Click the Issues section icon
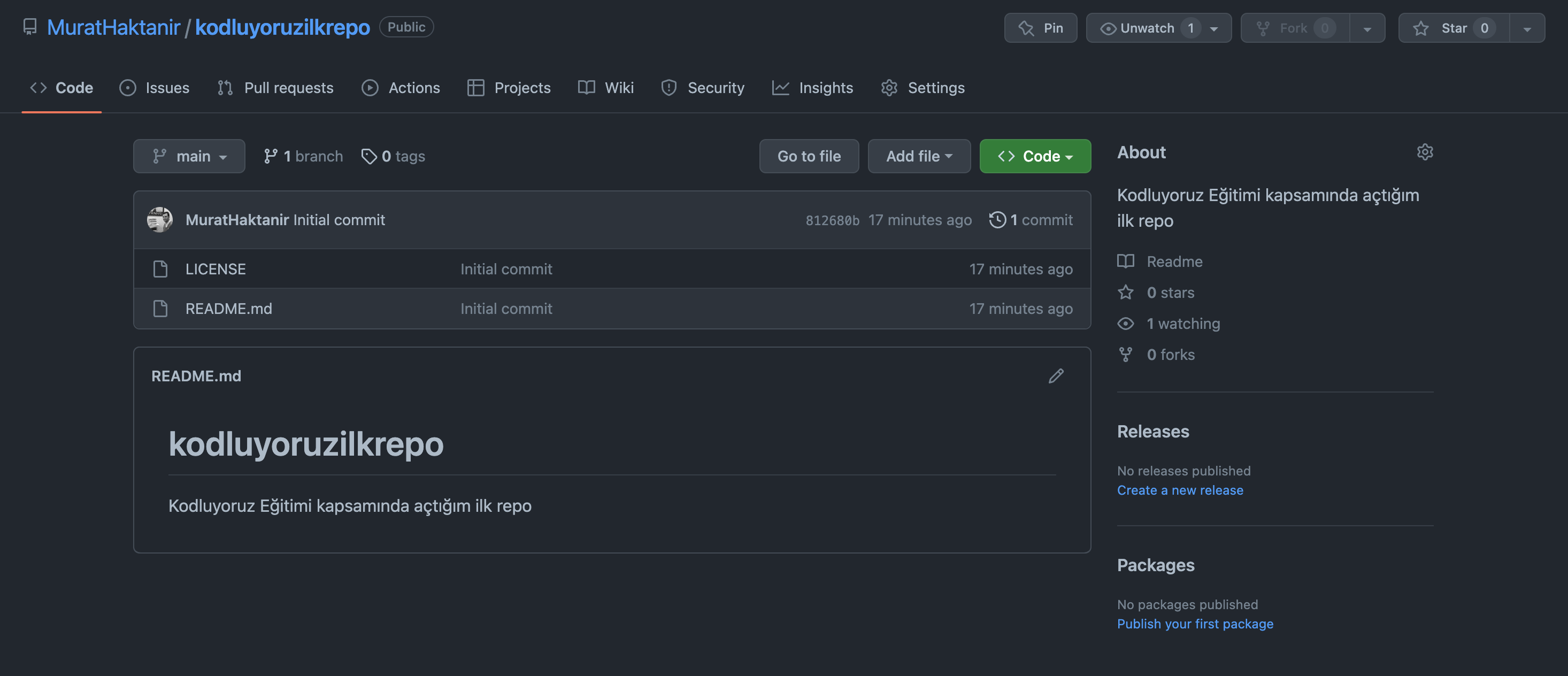Image resolution: width=1568 pixels, height=676 pixels. click(x=128, y=87)
